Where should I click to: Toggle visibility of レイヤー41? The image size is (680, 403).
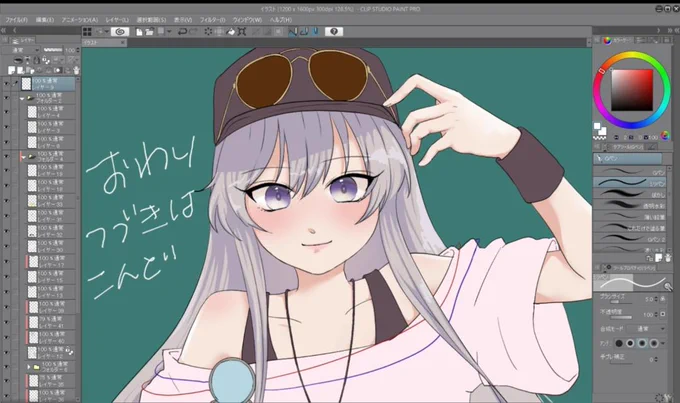coord(6,322)
